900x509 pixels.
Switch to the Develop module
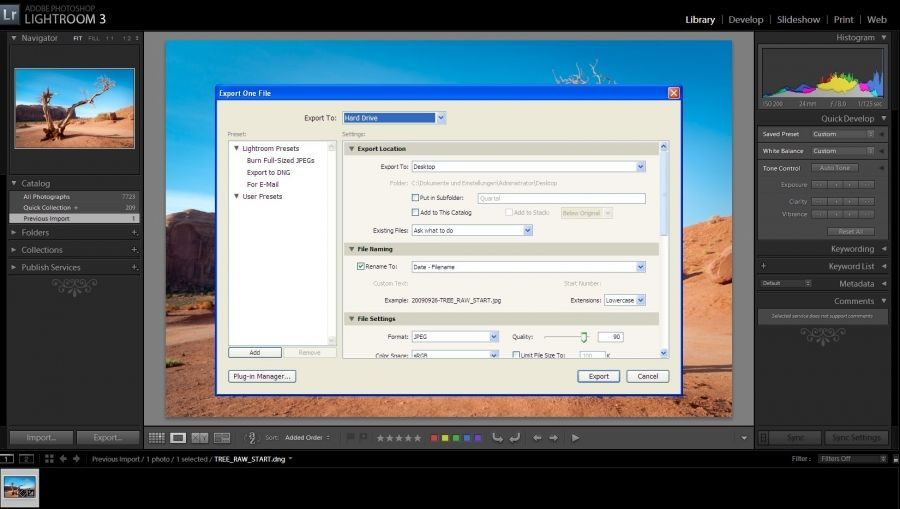(746, 19)
